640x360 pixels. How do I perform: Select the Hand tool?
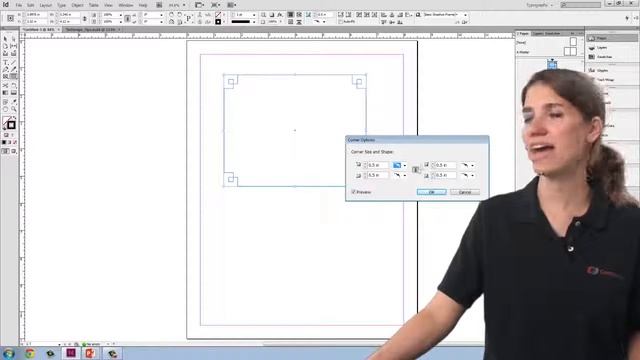(5, 109)
